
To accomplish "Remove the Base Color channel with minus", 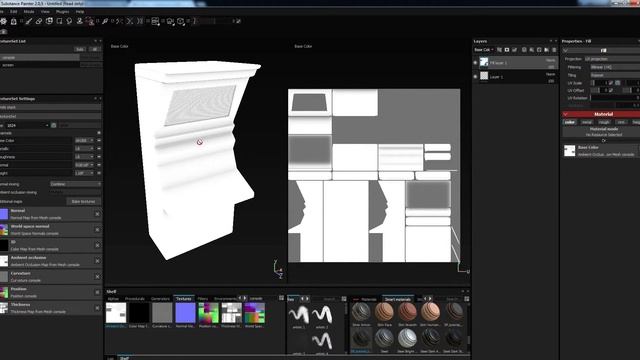I will (x=99, y=140).
